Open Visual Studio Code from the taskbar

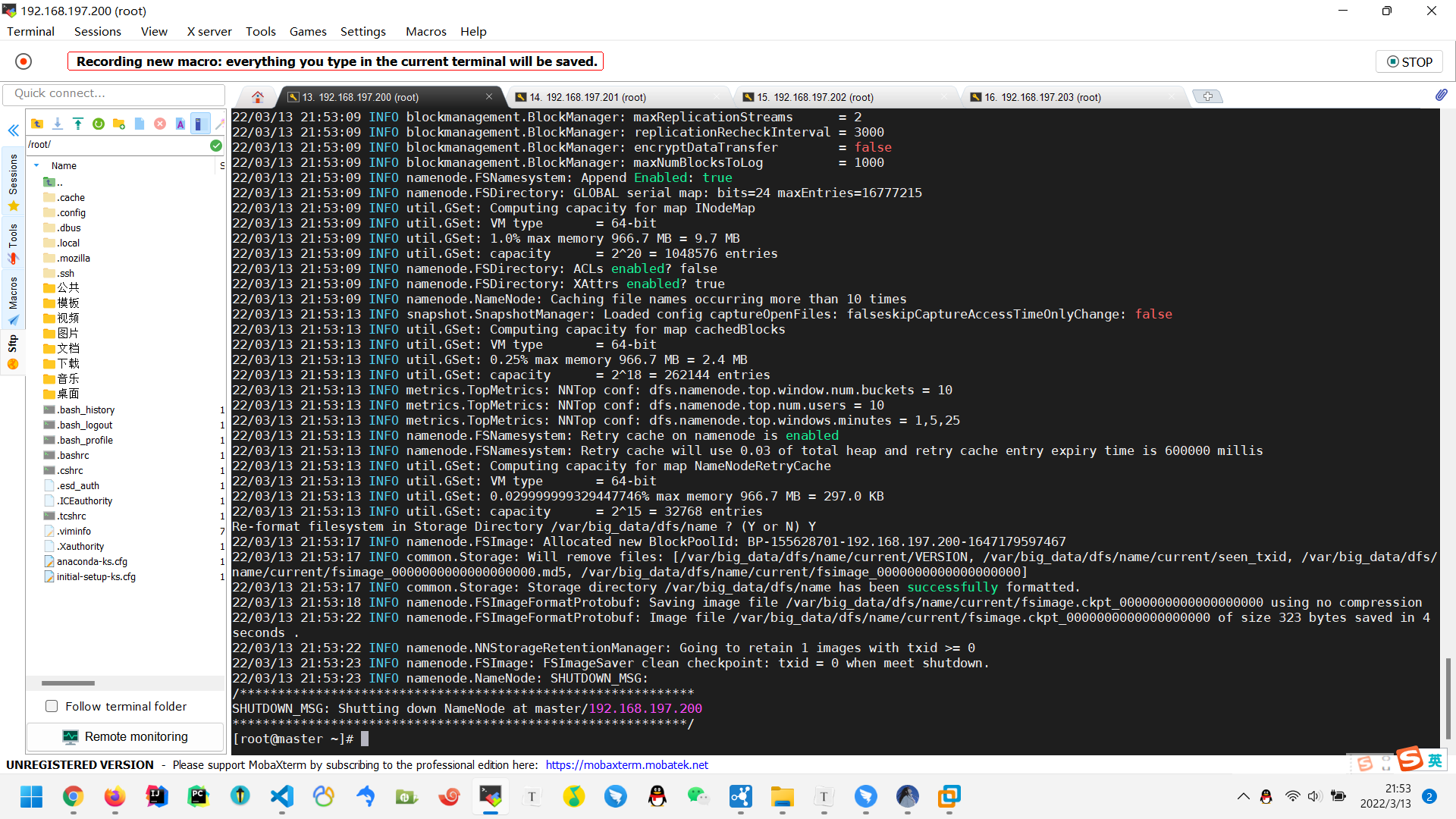point(281,796)
